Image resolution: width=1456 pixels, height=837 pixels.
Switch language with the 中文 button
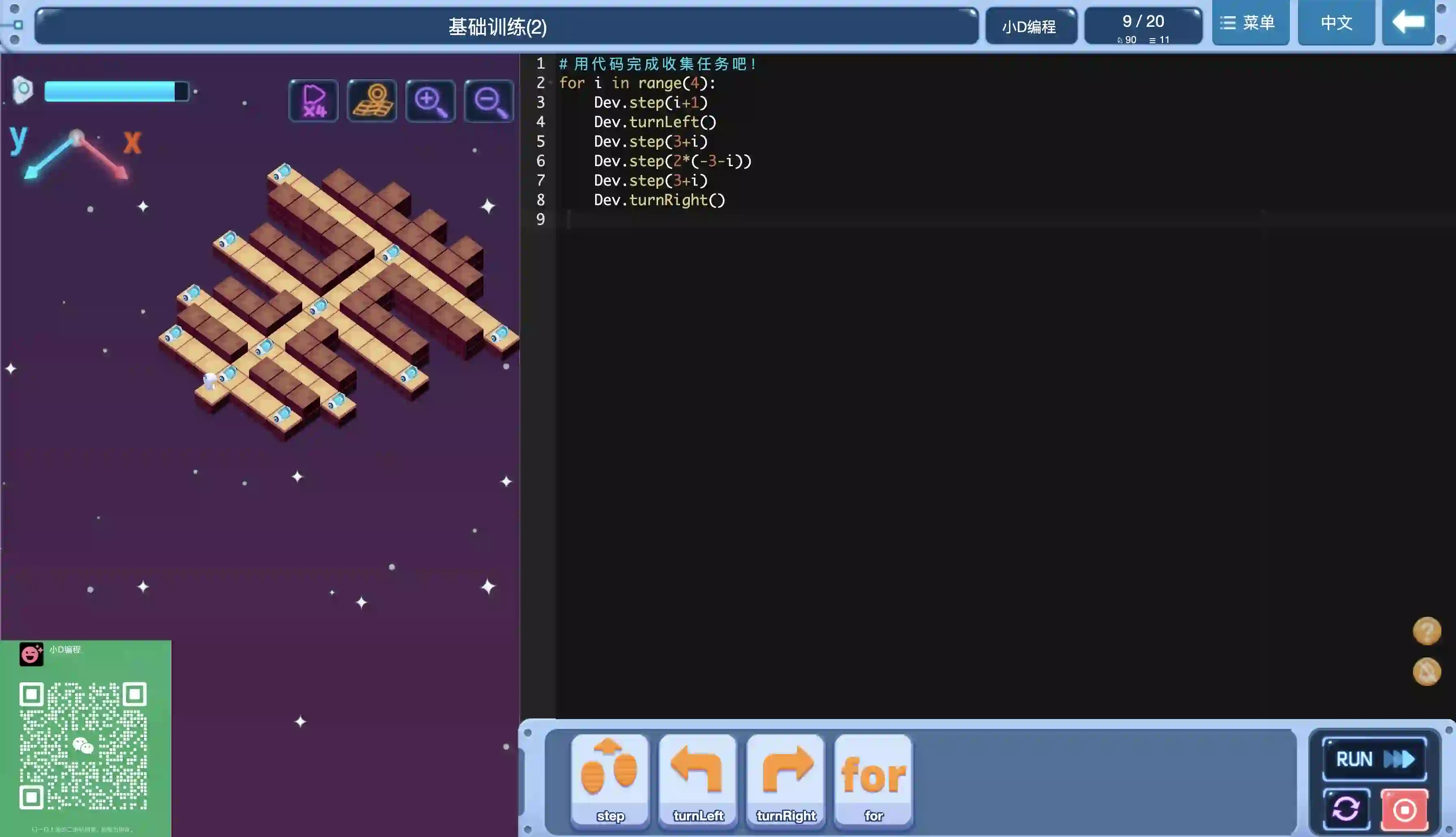click(1336, 23)
